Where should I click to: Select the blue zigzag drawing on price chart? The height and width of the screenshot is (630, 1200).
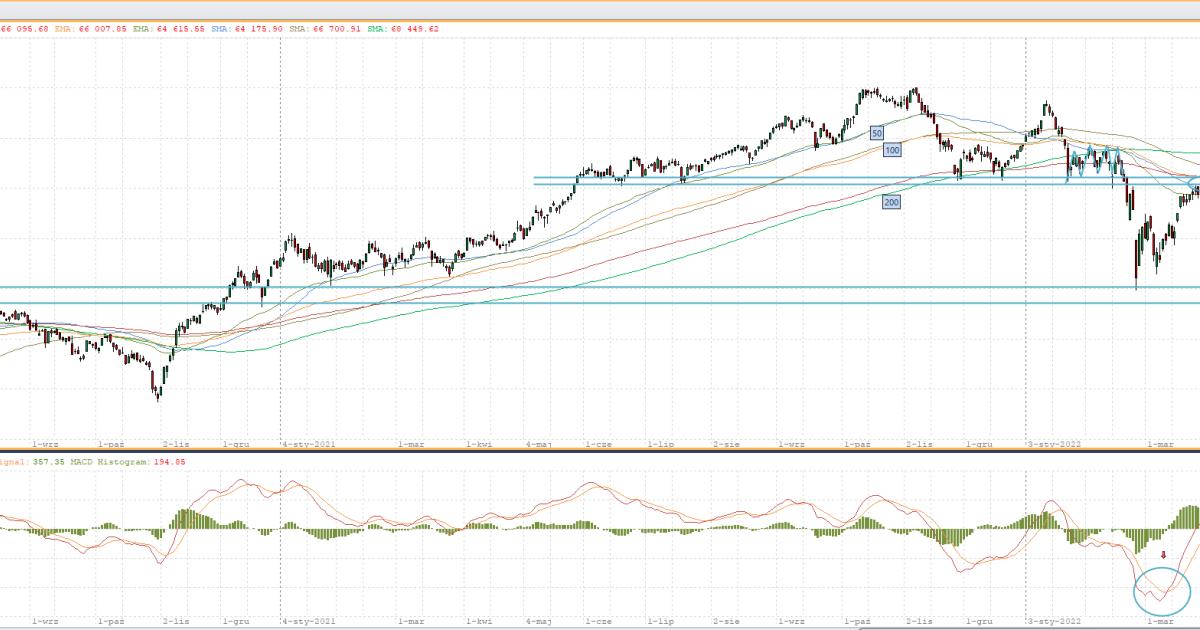tap(1092, 163)
